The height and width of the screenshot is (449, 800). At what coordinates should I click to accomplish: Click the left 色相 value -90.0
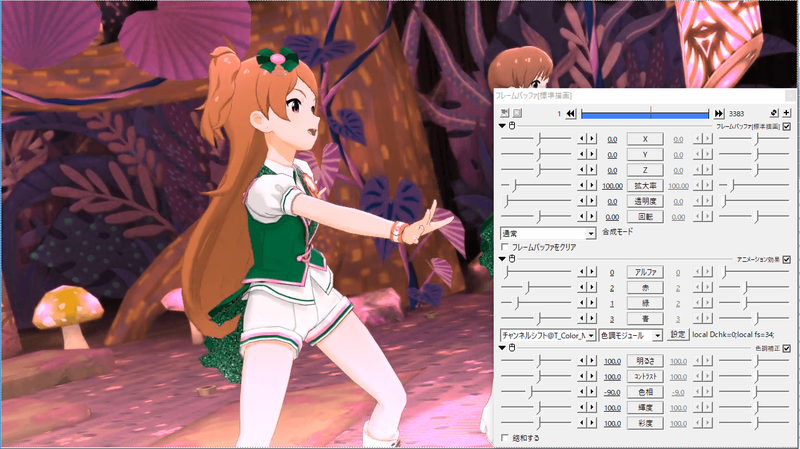coord(612,392)
